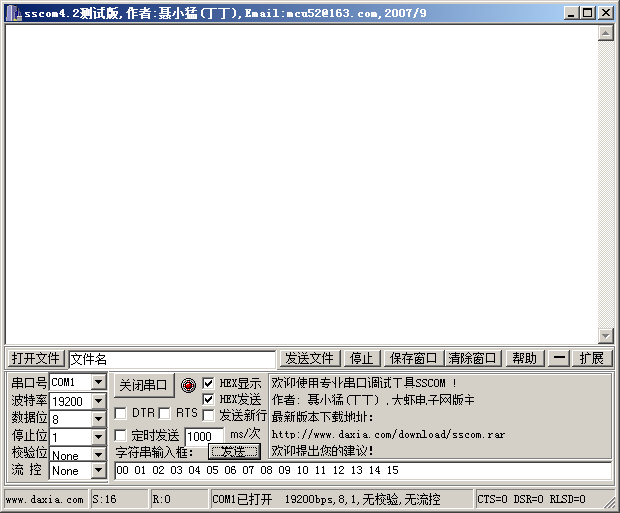The image size is (620, 513).
Task: Click the 停止 button
Action: coord(362,358)
